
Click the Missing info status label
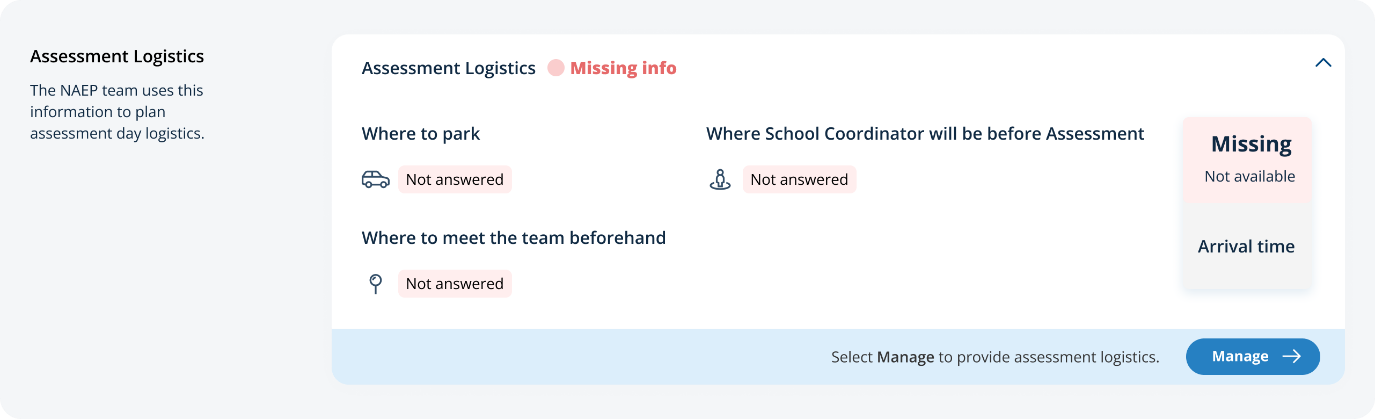pos(623,69)
